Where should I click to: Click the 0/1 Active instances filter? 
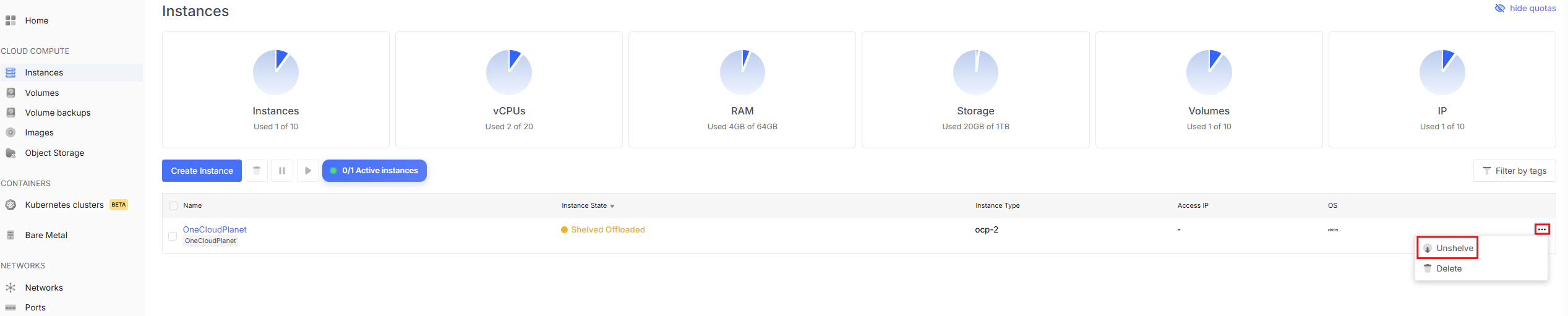click(x=374, y=171)
